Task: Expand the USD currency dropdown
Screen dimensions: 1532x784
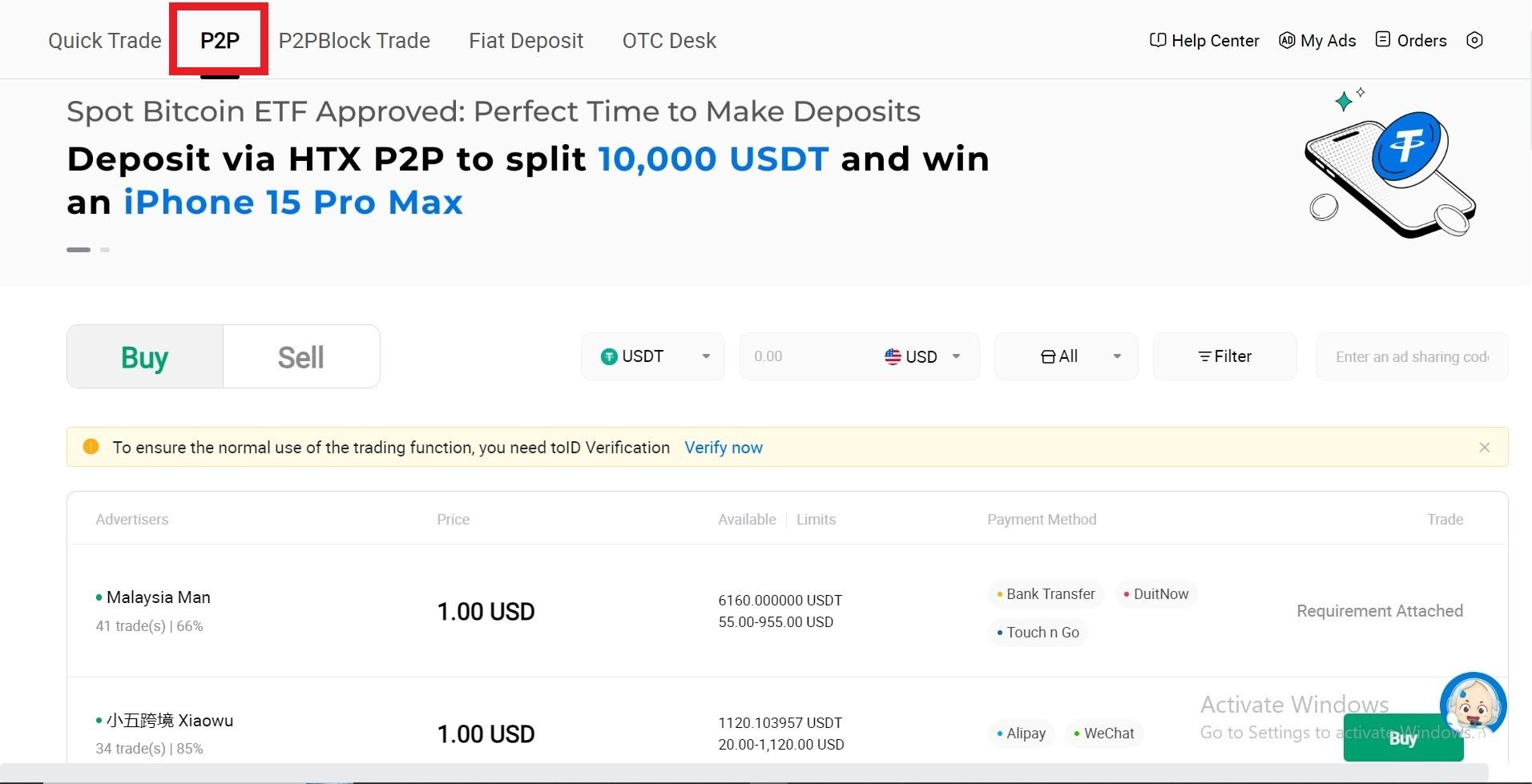Action: 921,356
